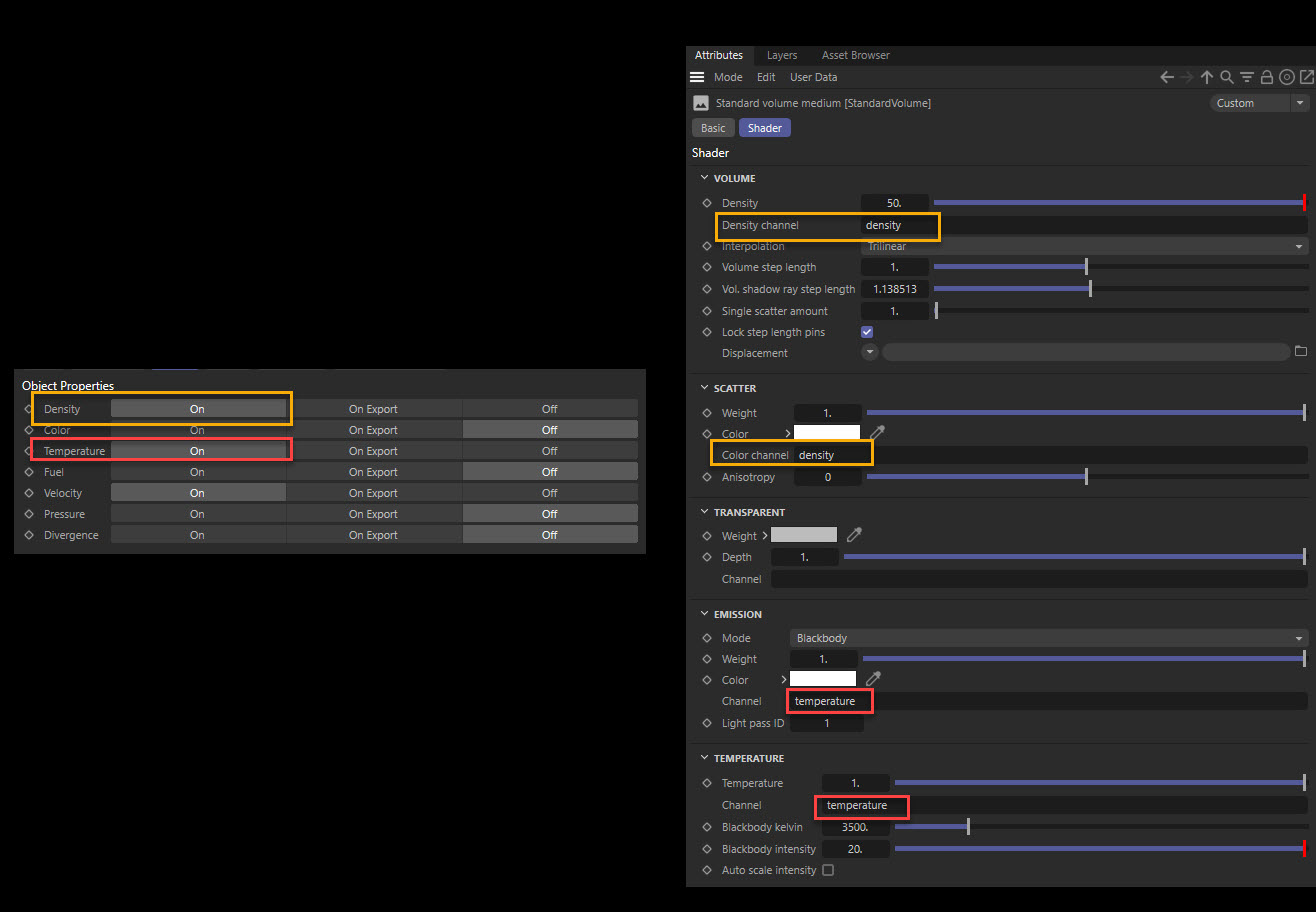Enable the Auto scale intensity checkbox
The width and height of the screenshot is (1316, 912).
tap(828, 870)
